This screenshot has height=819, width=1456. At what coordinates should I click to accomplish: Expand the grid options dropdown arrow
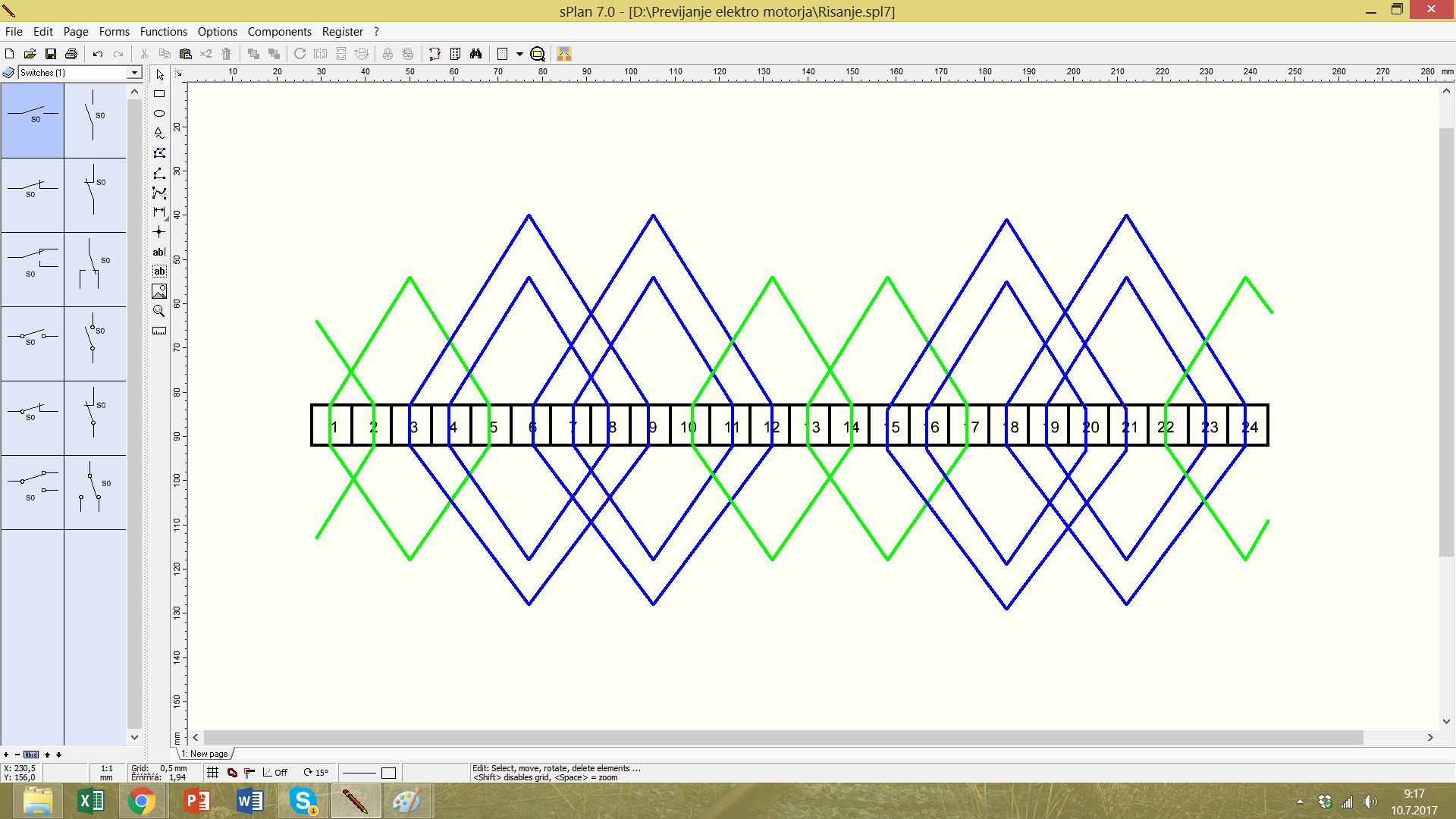pos(519,54)
